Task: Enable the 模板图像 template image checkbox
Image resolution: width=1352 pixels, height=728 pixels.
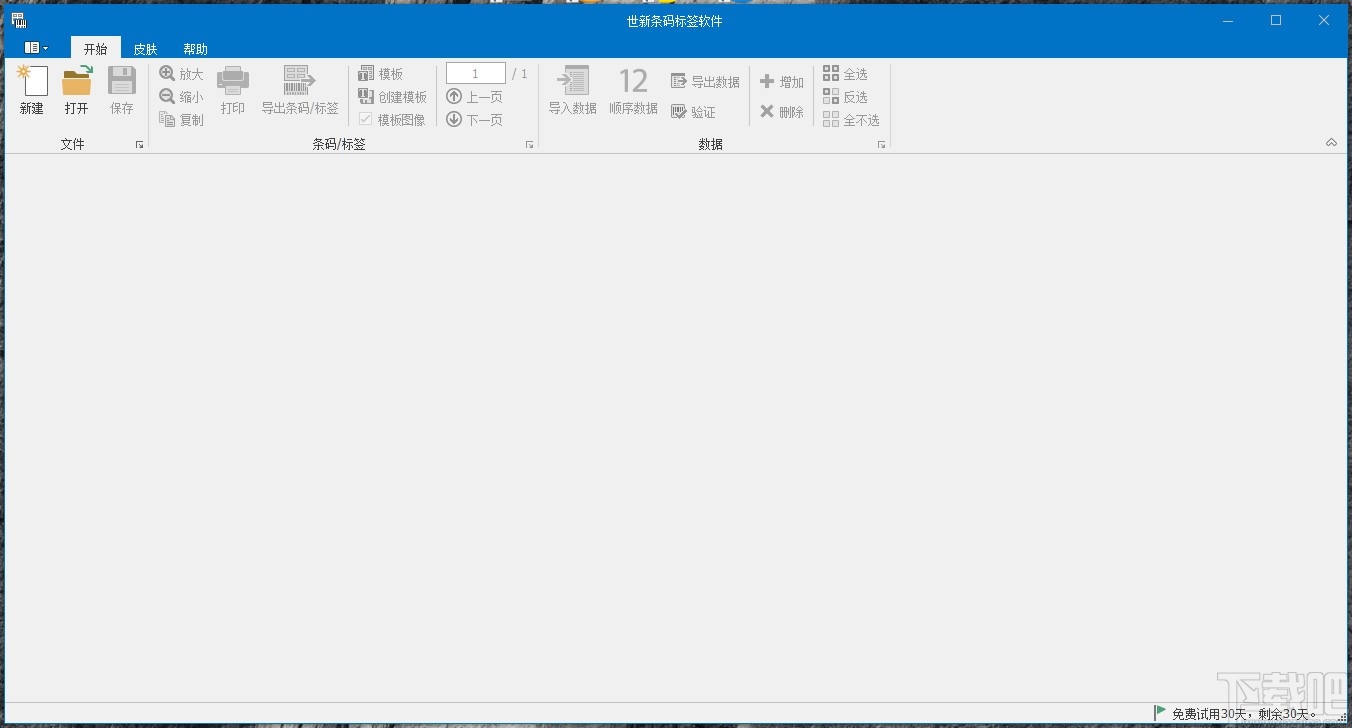Action: point(366,119)
